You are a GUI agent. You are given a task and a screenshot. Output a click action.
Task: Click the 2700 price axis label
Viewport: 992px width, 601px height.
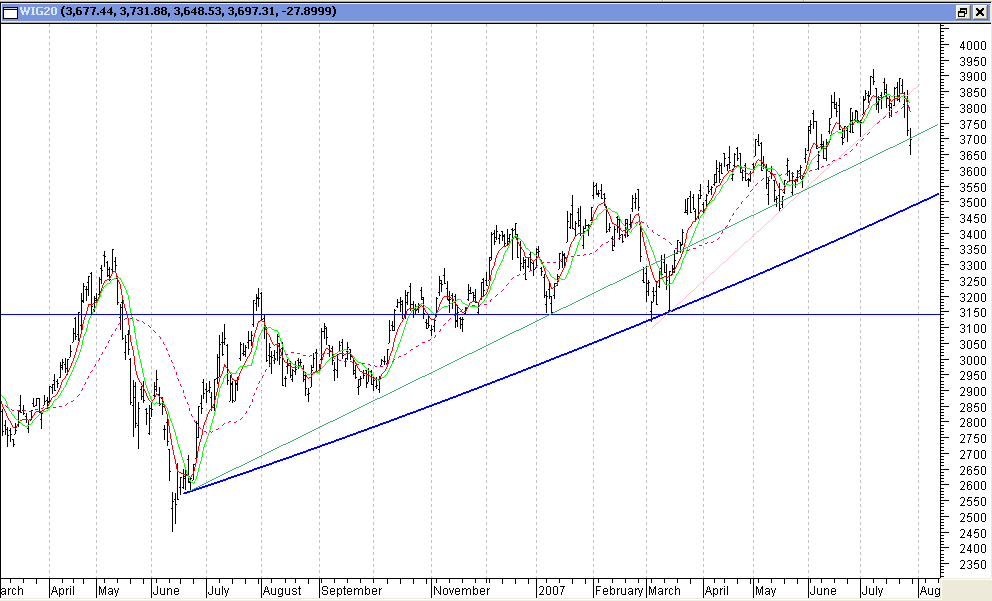(972, 455)
